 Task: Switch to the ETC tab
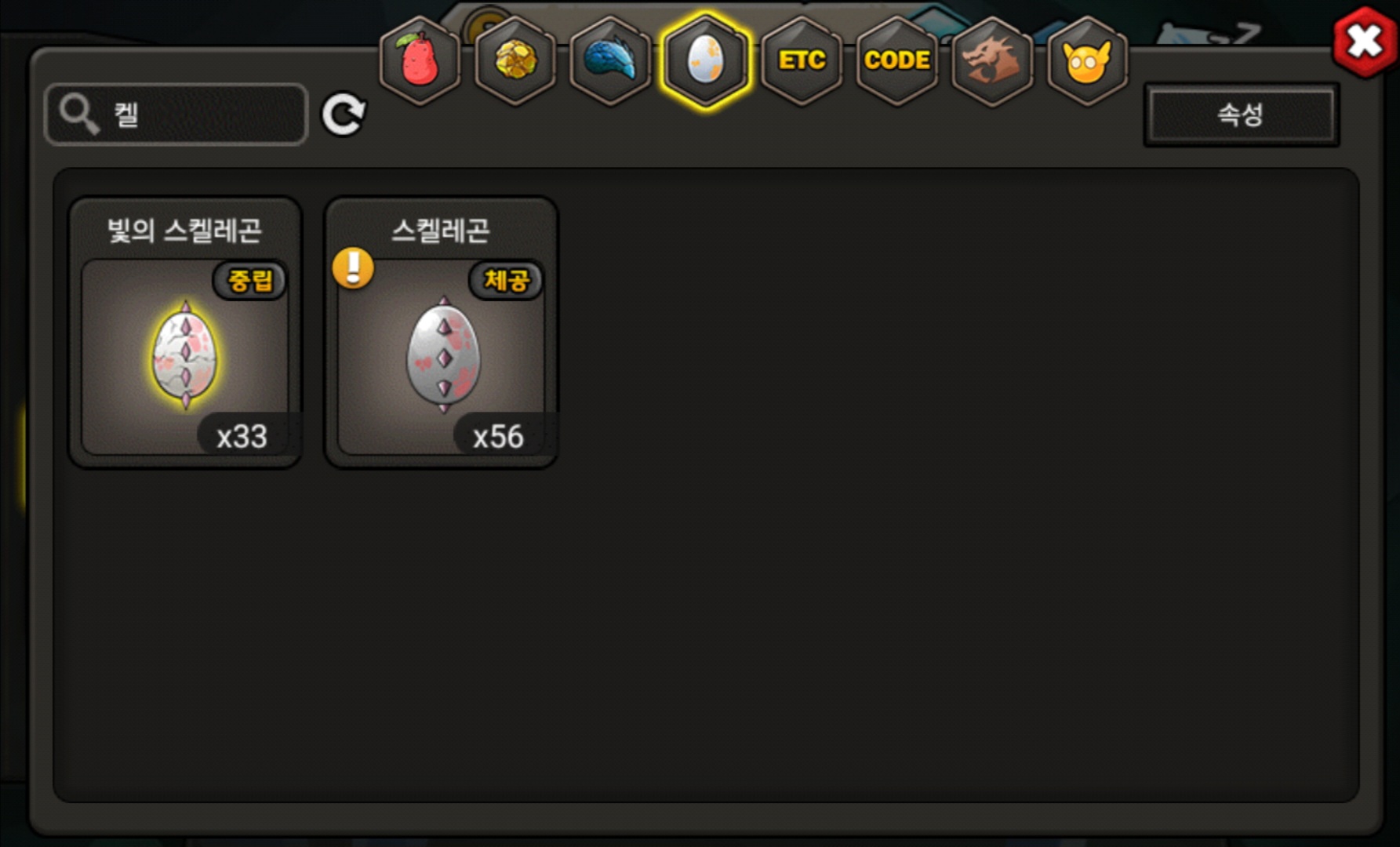[802, 60]
